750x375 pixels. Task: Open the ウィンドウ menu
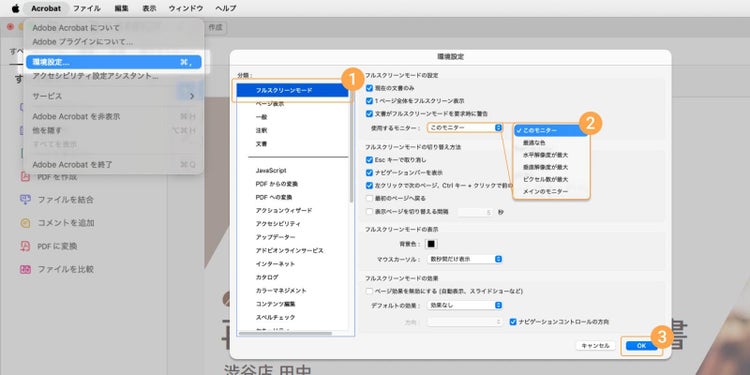pos(186,8)
